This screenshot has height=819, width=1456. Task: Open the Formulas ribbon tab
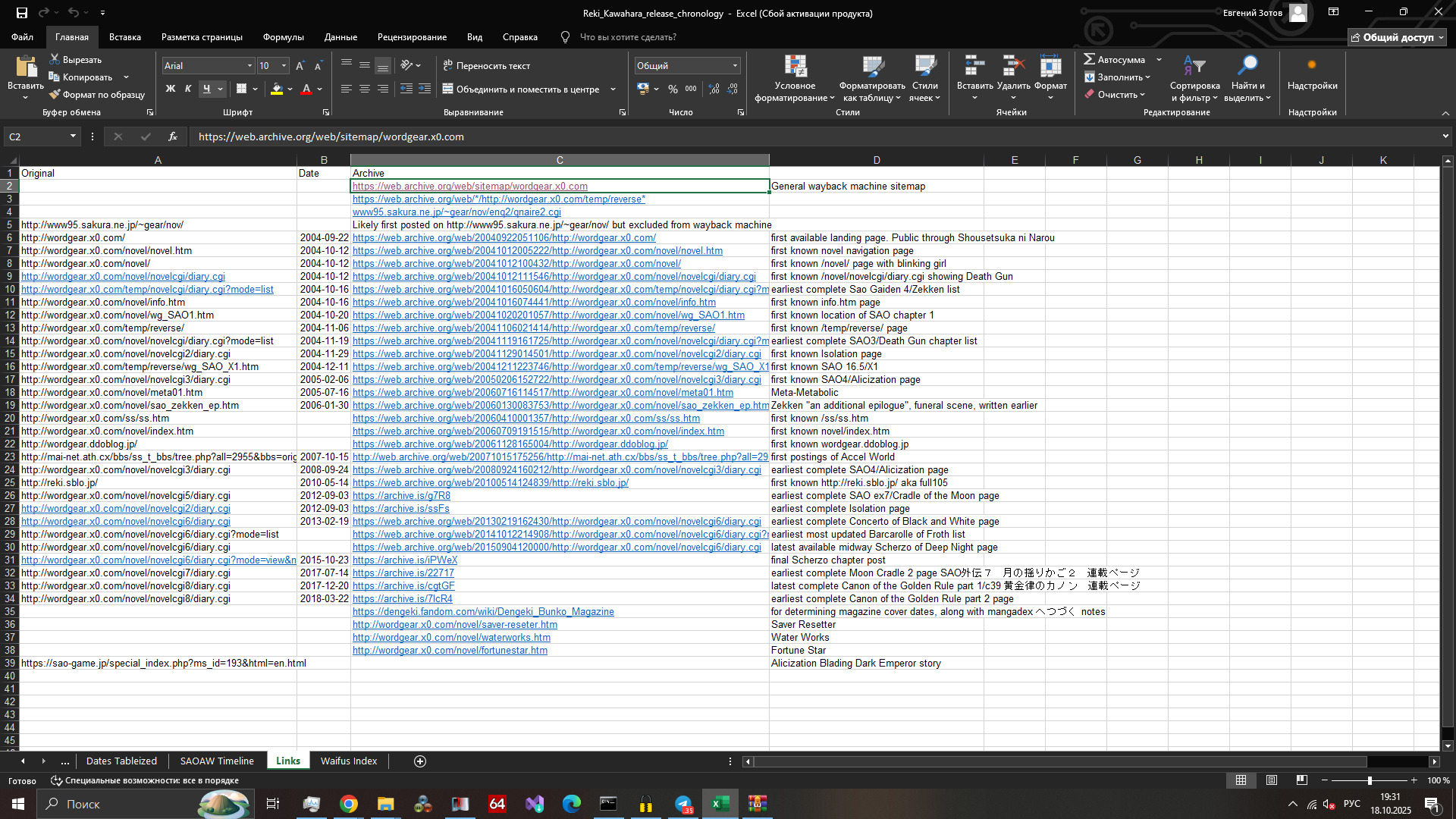point(283,37)
